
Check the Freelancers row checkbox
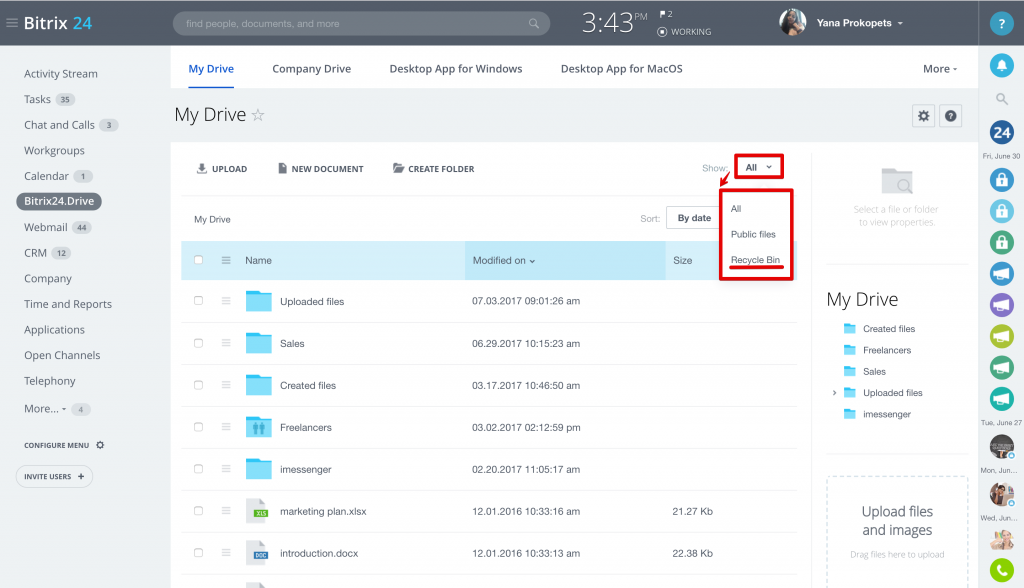(199, 427)
